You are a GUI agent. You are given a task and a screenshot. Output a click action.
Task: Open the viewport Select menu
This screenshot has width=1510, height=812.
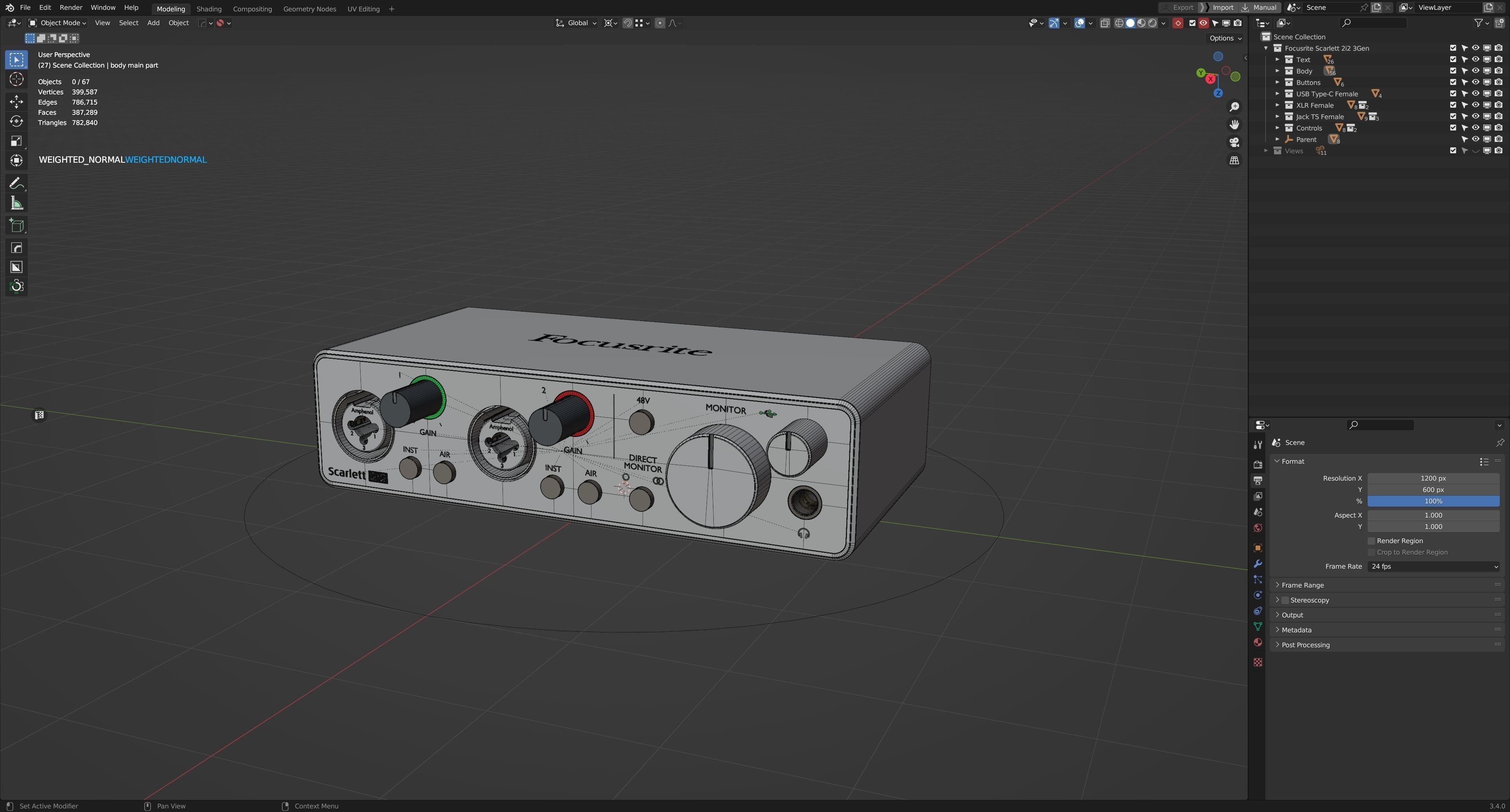click(x=128, y=23)
